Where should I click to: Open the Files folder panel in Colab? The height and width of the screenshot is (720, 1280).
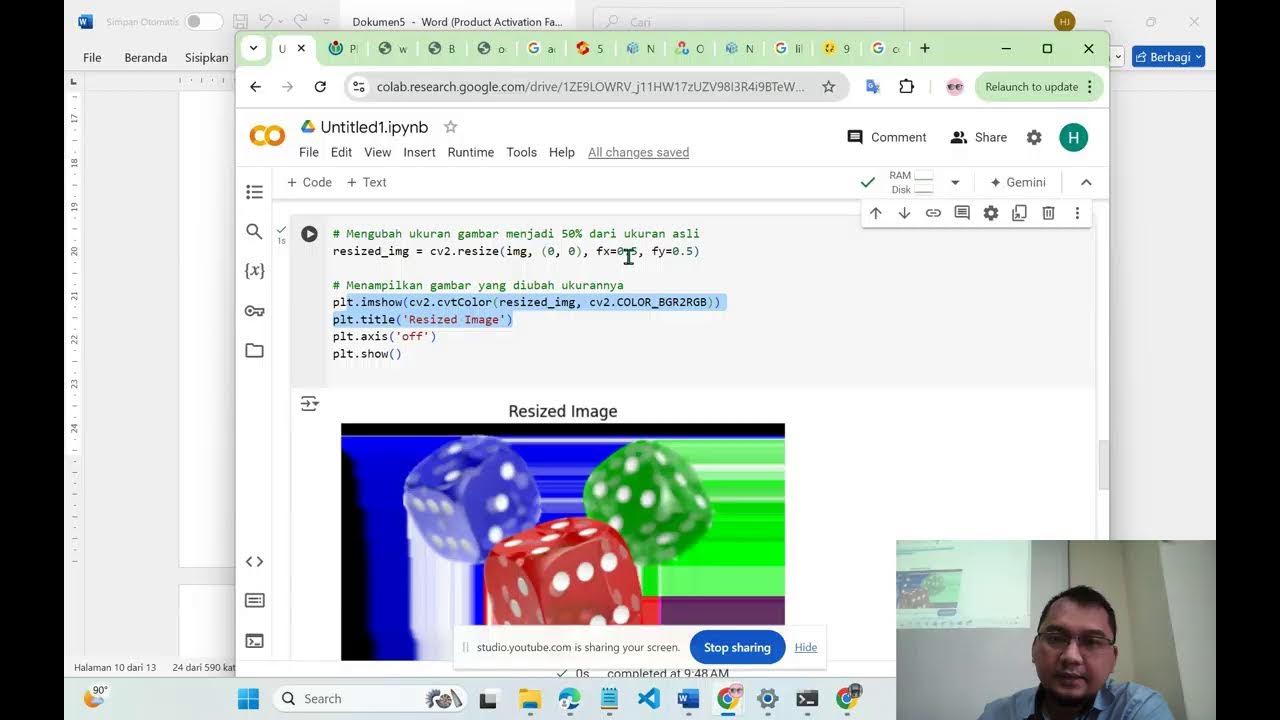[254, 350]
